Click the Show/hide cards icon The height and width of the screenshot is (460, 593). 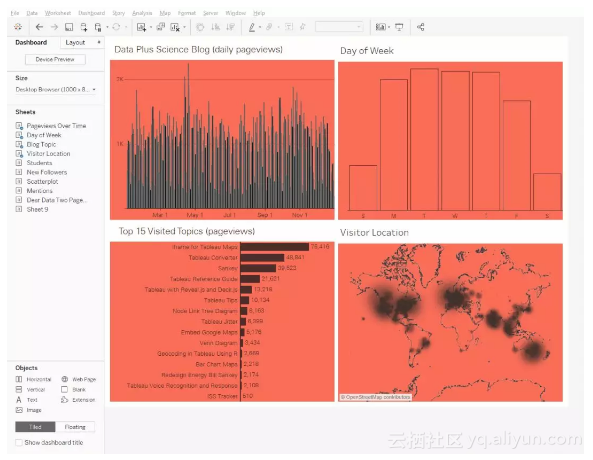[380, 27]
